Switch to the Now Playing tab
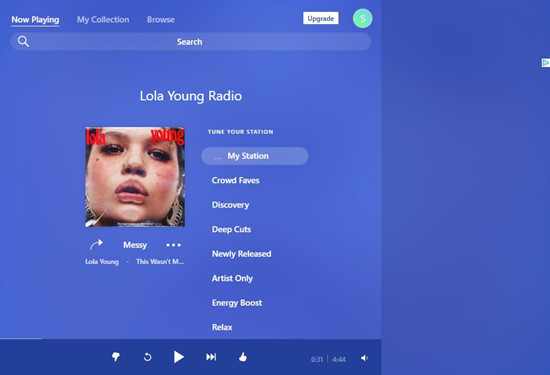 (35, 20)
